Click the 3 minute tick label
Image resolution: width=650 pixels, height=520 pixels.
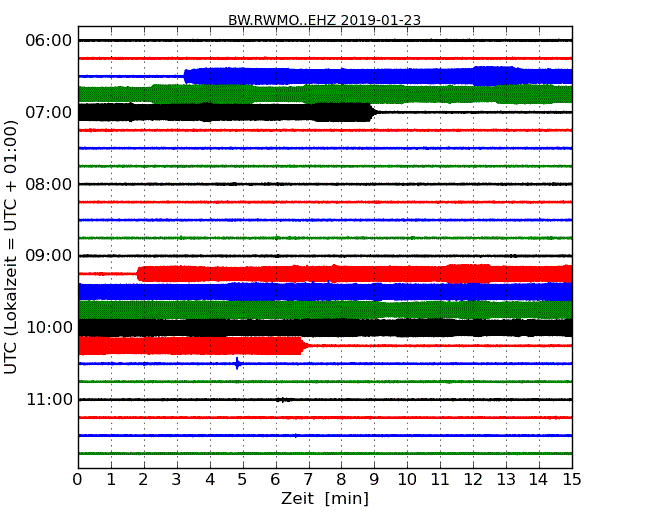(177, 480)
